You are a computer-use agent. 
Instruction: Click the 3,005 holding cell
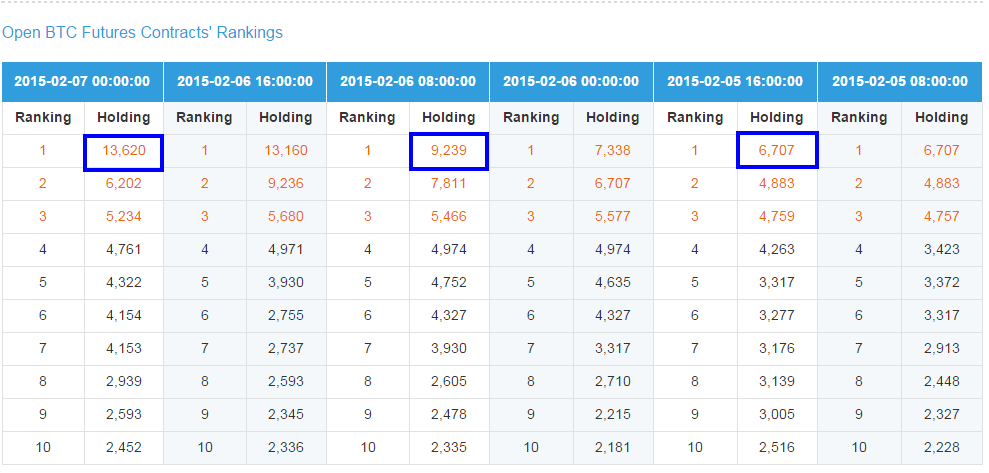[777, 414]
